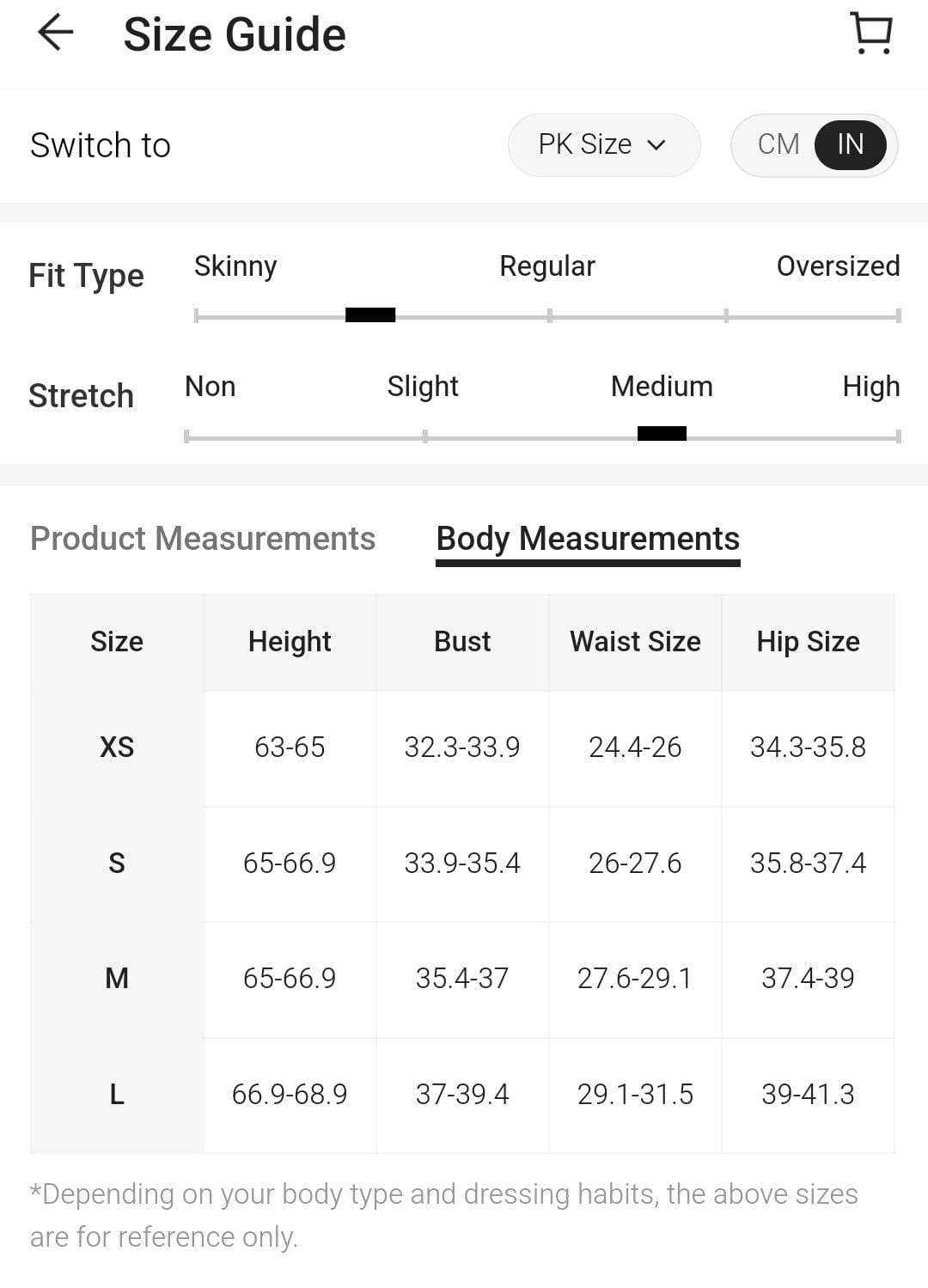Tap the Waist Size column header

pyautogui.click(x=635, y=642)
